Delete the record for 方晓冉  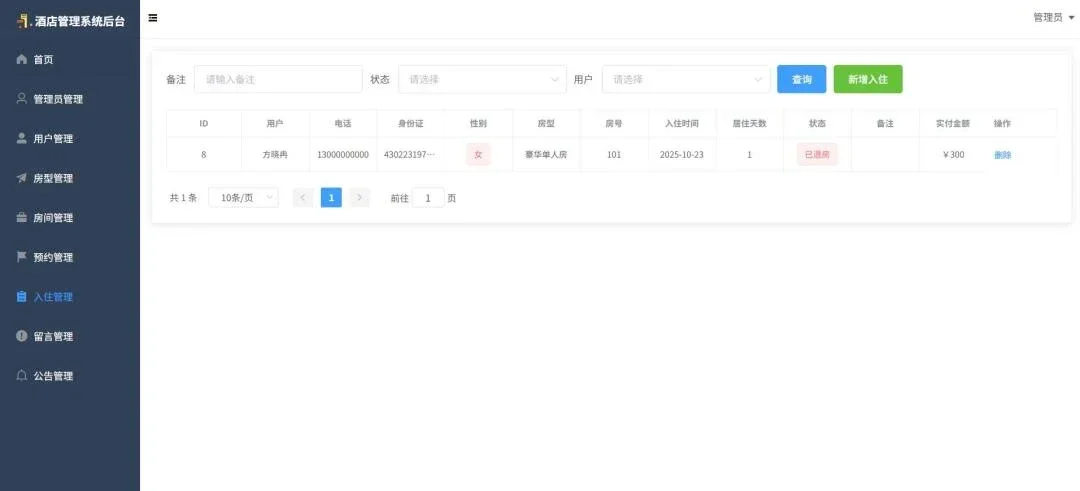pos(1002,155)
